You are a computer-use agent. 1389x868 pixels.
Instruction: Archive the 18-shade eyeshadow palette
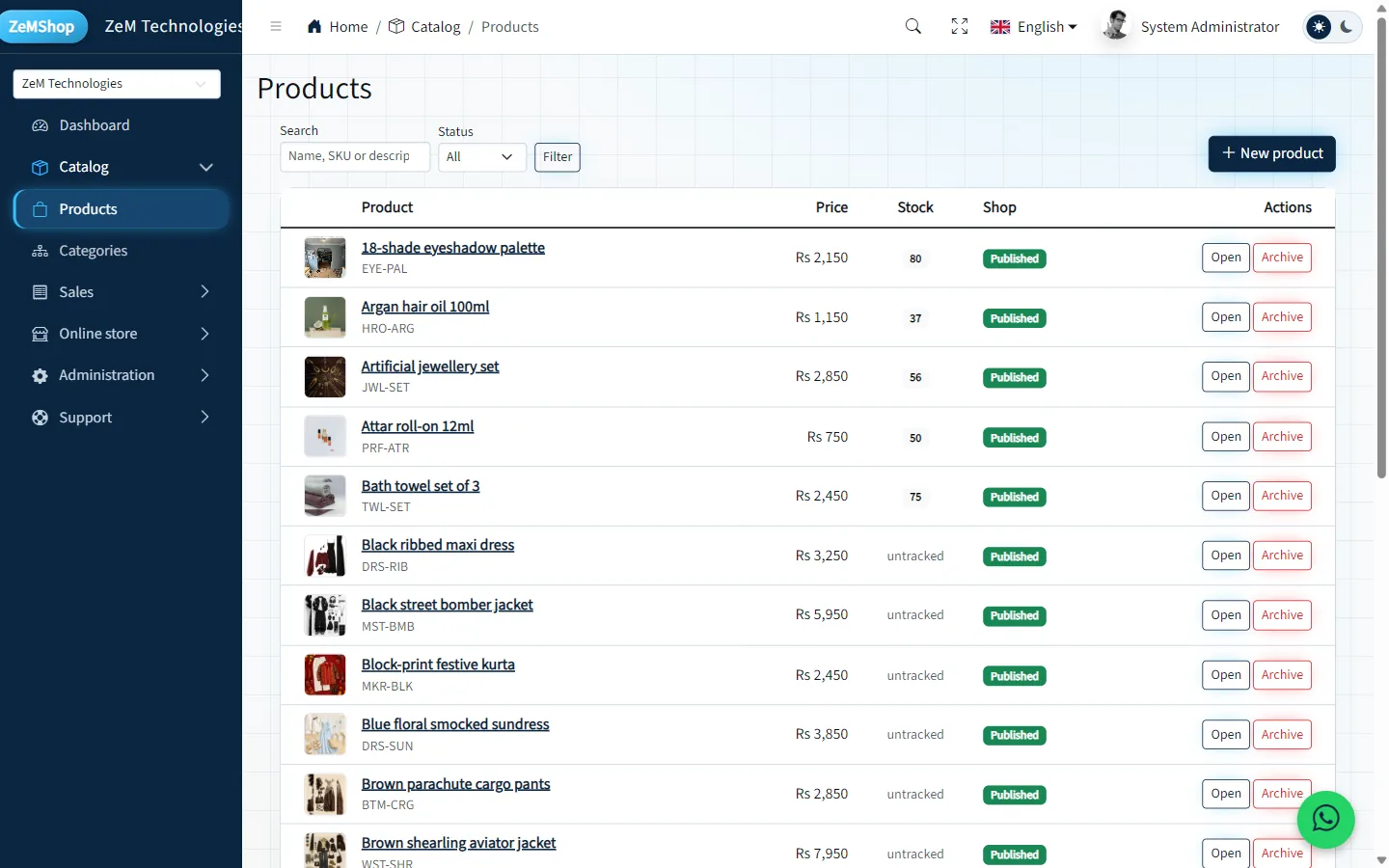pyautogui.click(x=1282, y=258)
